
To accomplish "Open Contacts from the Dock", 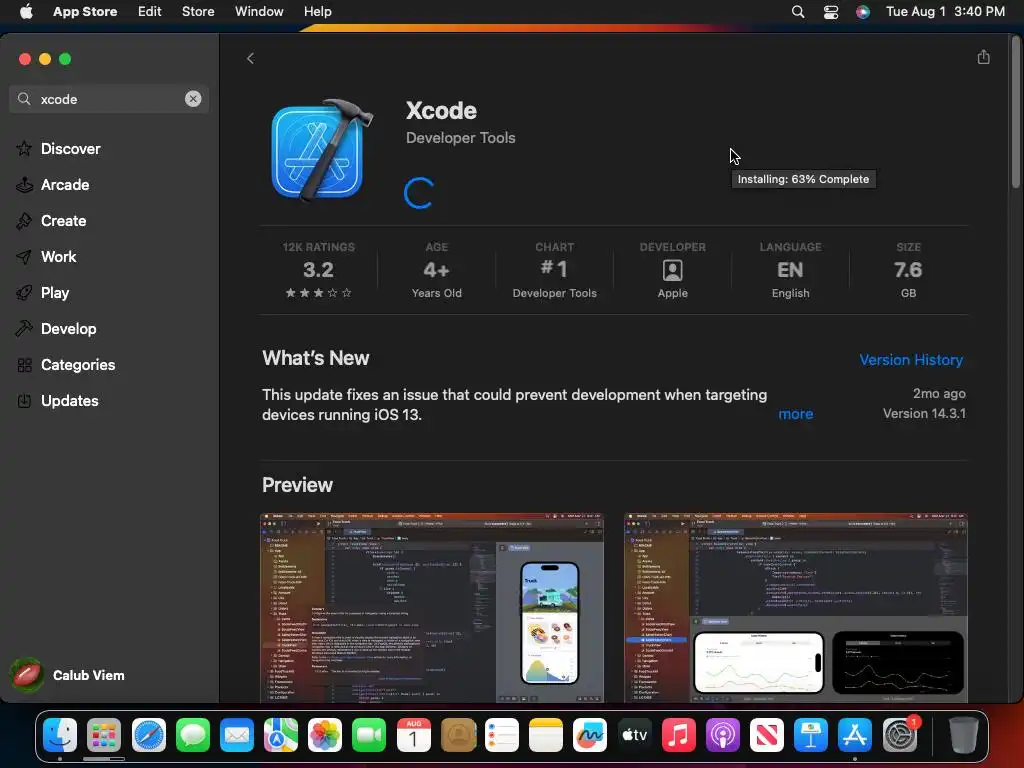I will [x=458, y=735].
